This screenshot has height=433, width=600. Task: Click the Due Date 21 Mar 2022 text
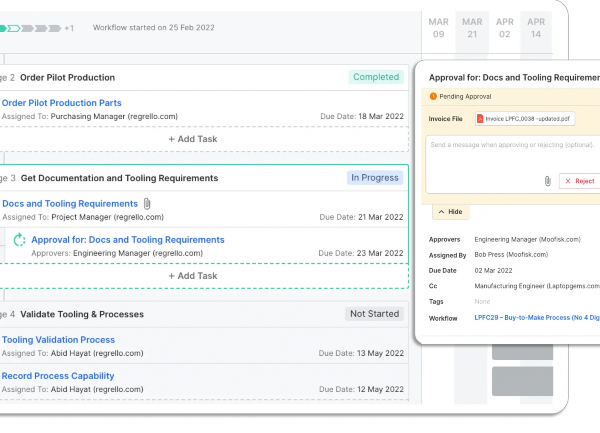click(362, 217)
